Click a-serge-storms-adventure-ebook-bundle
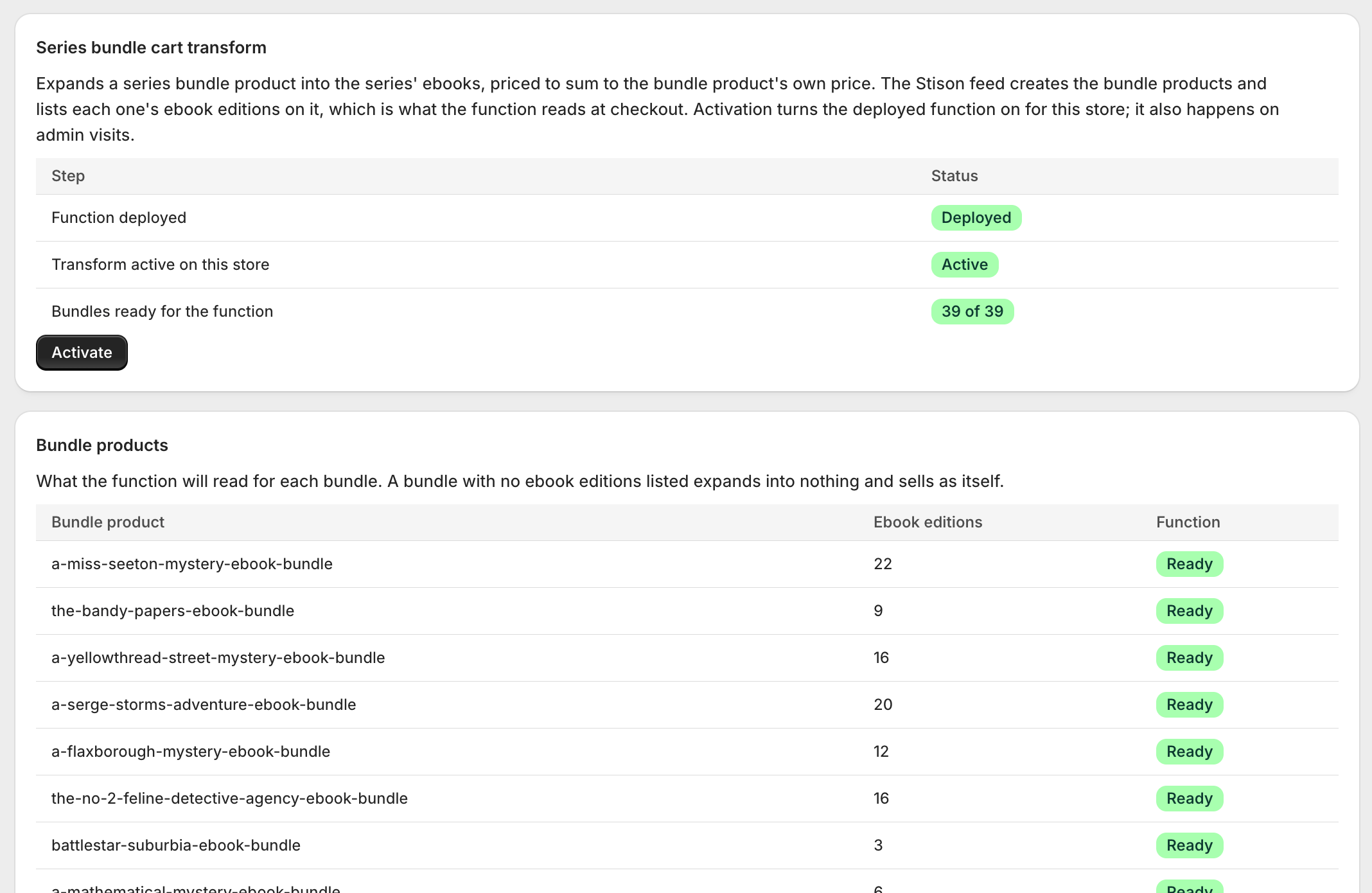Viewport: 1372px width, 893px height. [x=204, y=705]
